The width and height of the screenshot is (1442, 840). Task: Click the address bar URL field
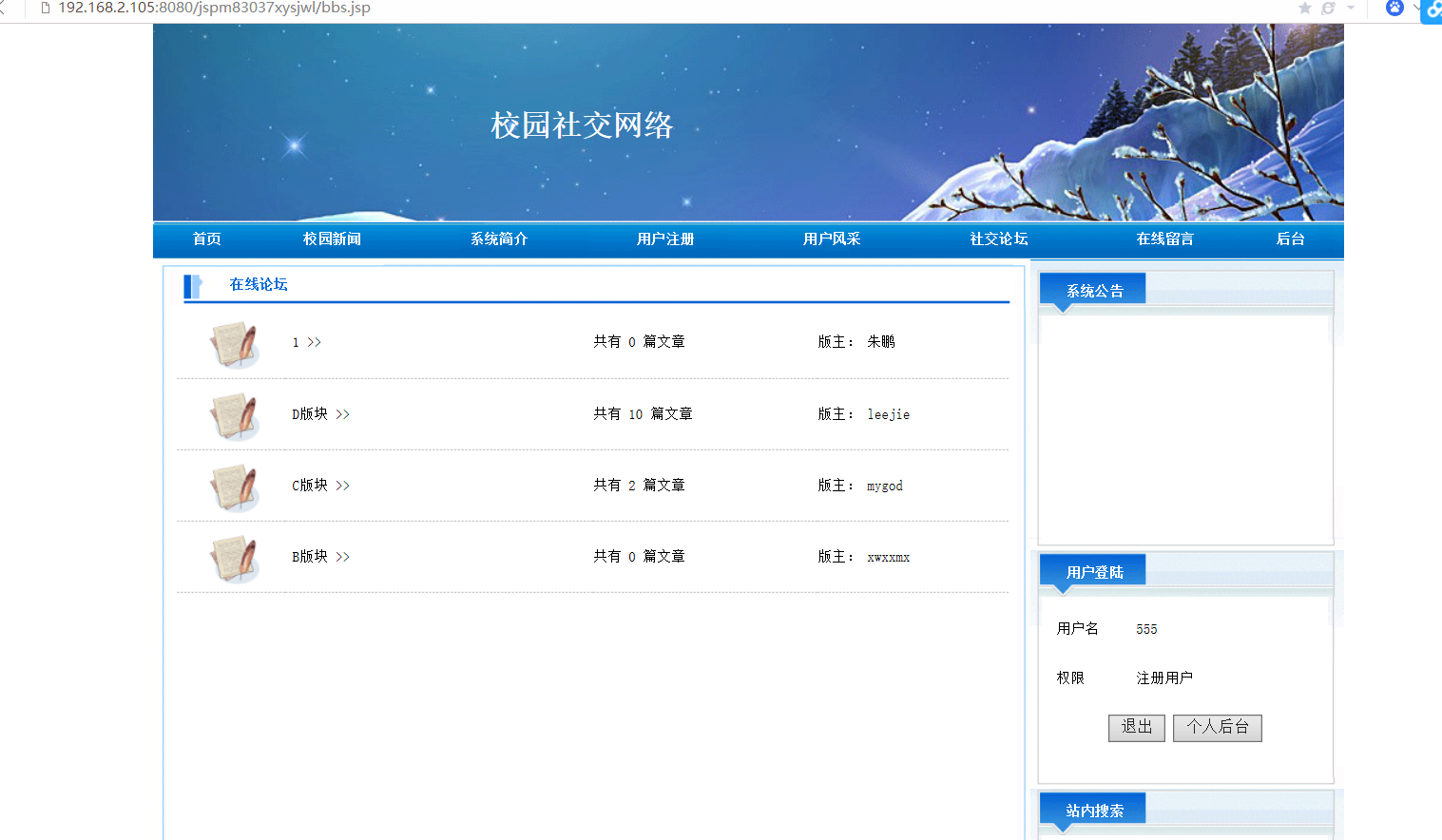[215, 8]
